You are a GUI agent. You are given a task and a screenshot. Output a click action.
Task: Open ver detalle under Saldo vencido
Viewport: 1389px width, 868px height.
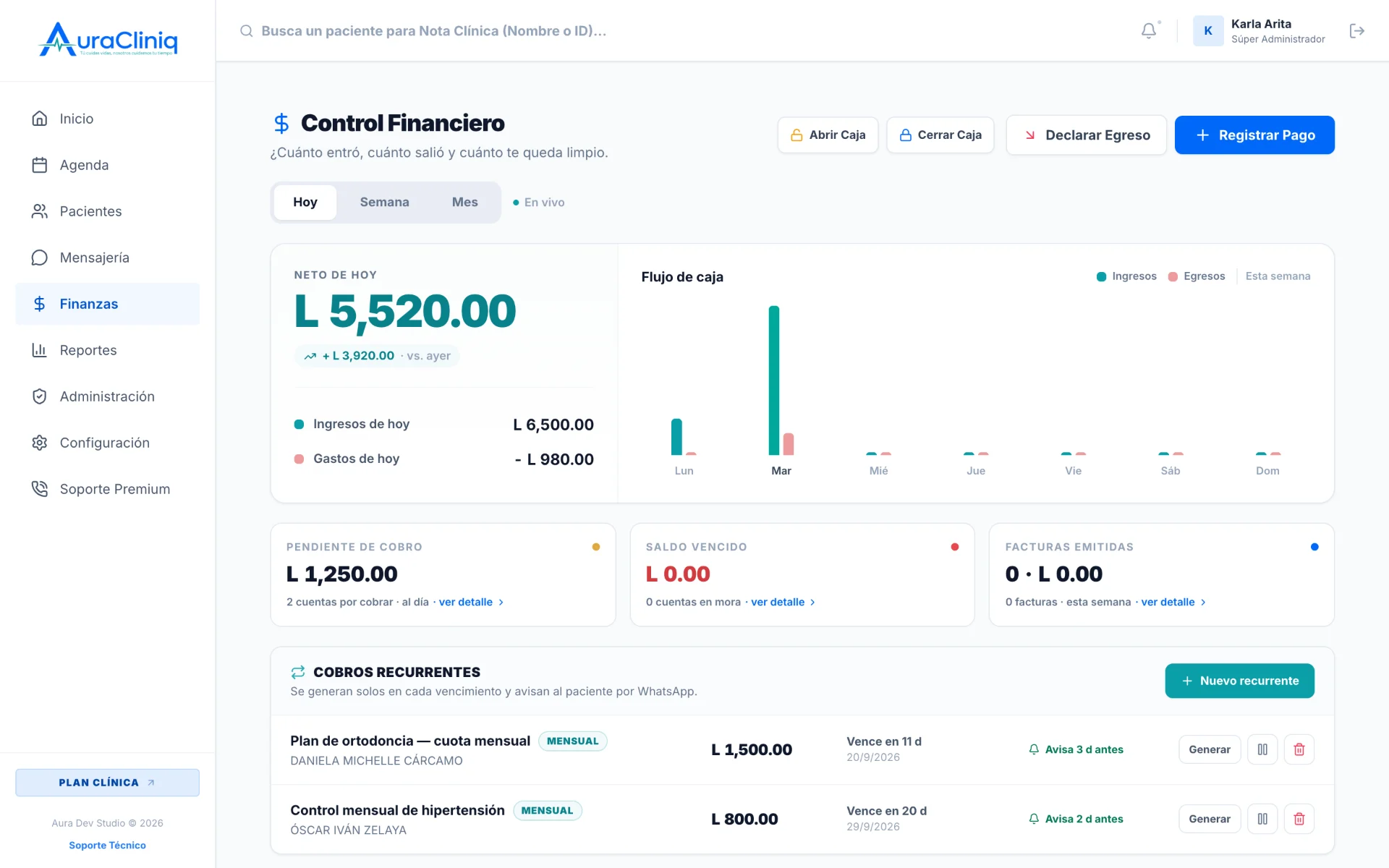[x=783, y=602]
